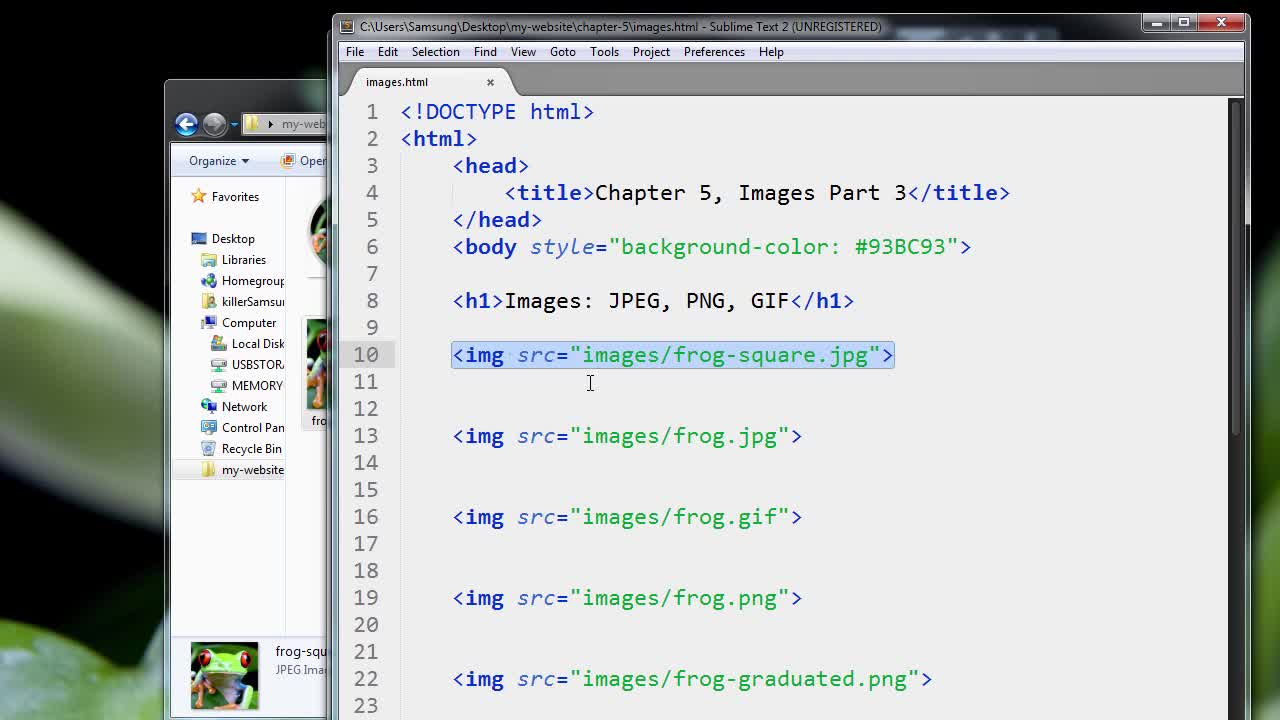Select Network in Explorer navigation pane
The width and height of the screenshot is (1280, 720).
tap(244, 407)
